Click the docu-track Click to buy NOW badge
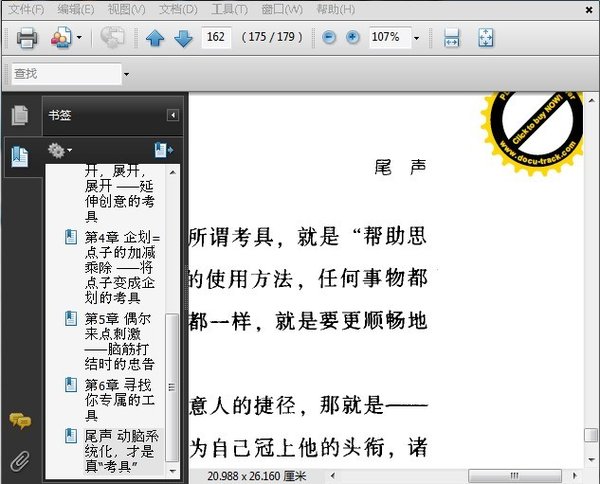The width and height of the screenshot is (600, 484). click(532, 132)
